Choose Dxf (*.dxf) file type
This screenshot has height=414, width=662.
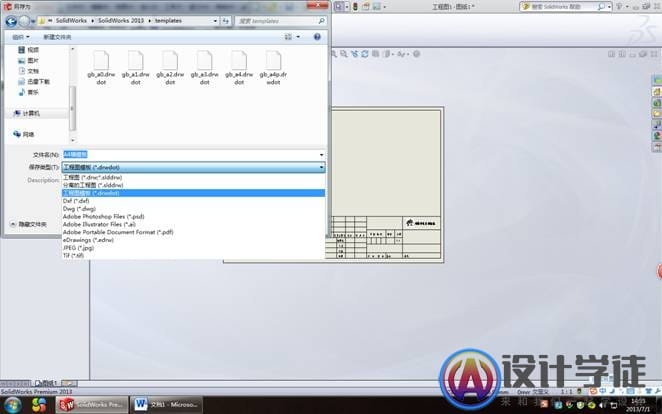coord(193,201)
